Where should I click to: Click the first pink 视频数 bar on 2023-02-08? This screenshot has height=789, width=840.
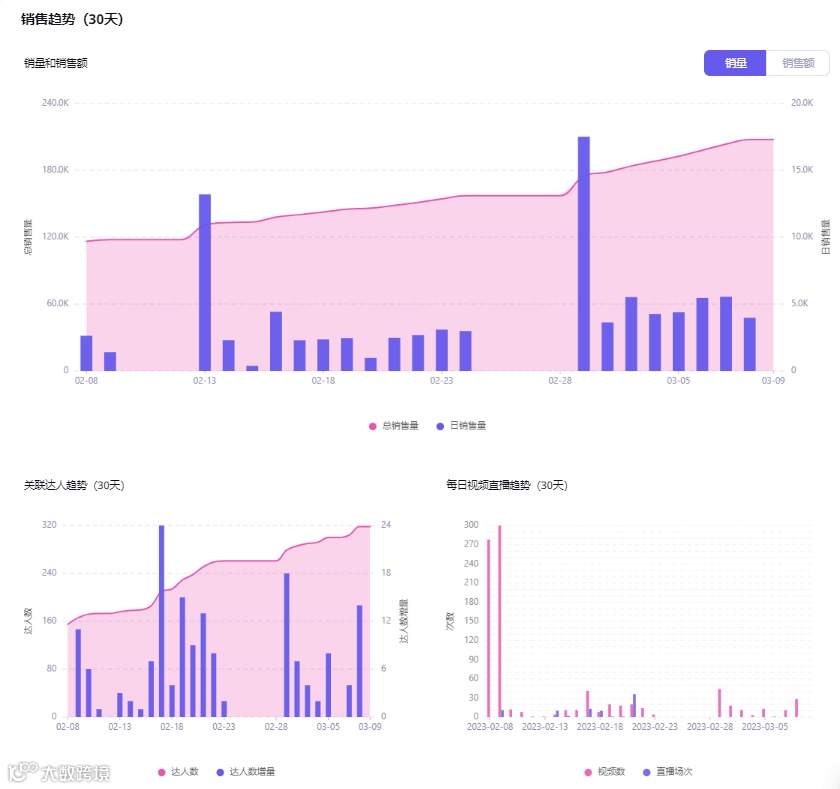click(489, 628)
